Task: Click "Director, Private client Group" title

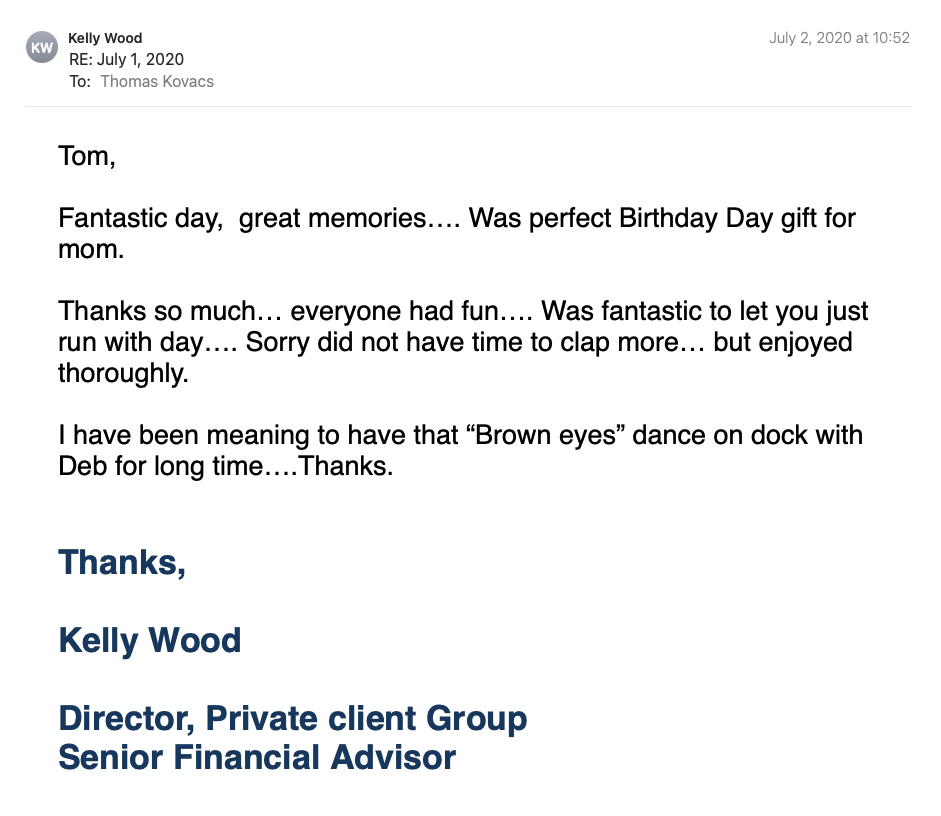Action: click(292, 718)
